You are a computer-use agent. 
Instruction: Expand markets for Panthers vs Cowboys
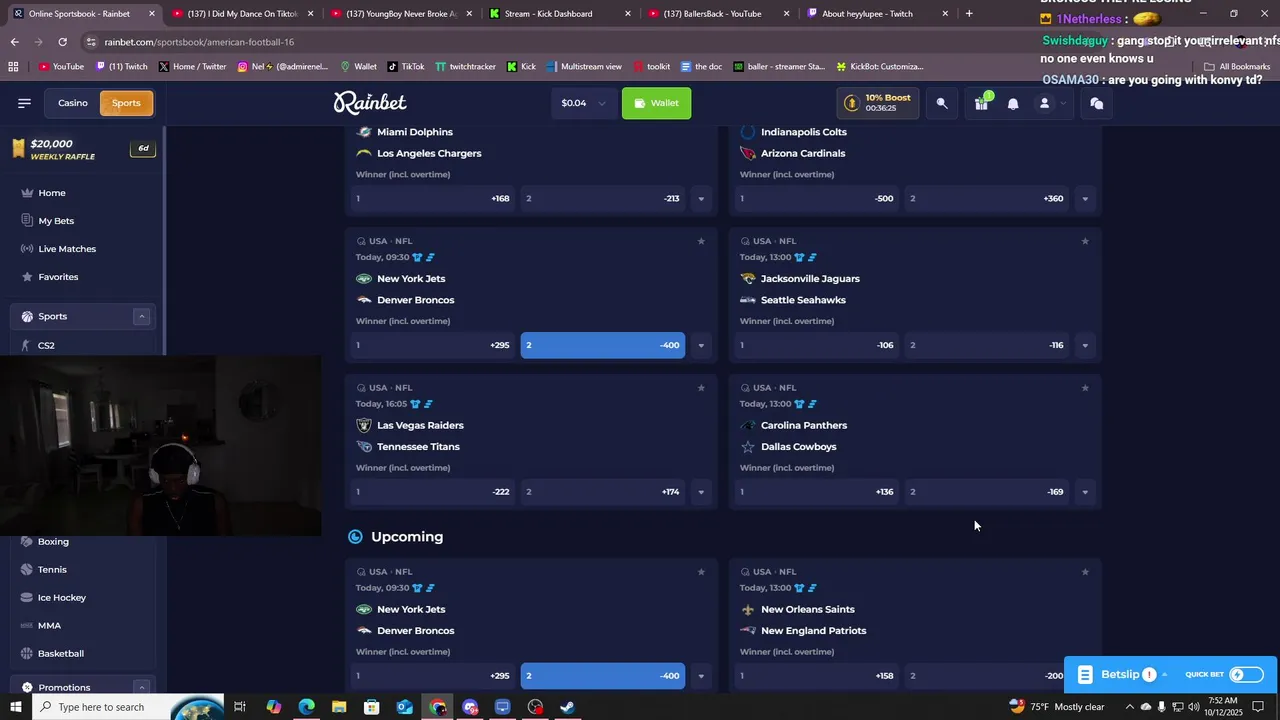click(1085, 492)
